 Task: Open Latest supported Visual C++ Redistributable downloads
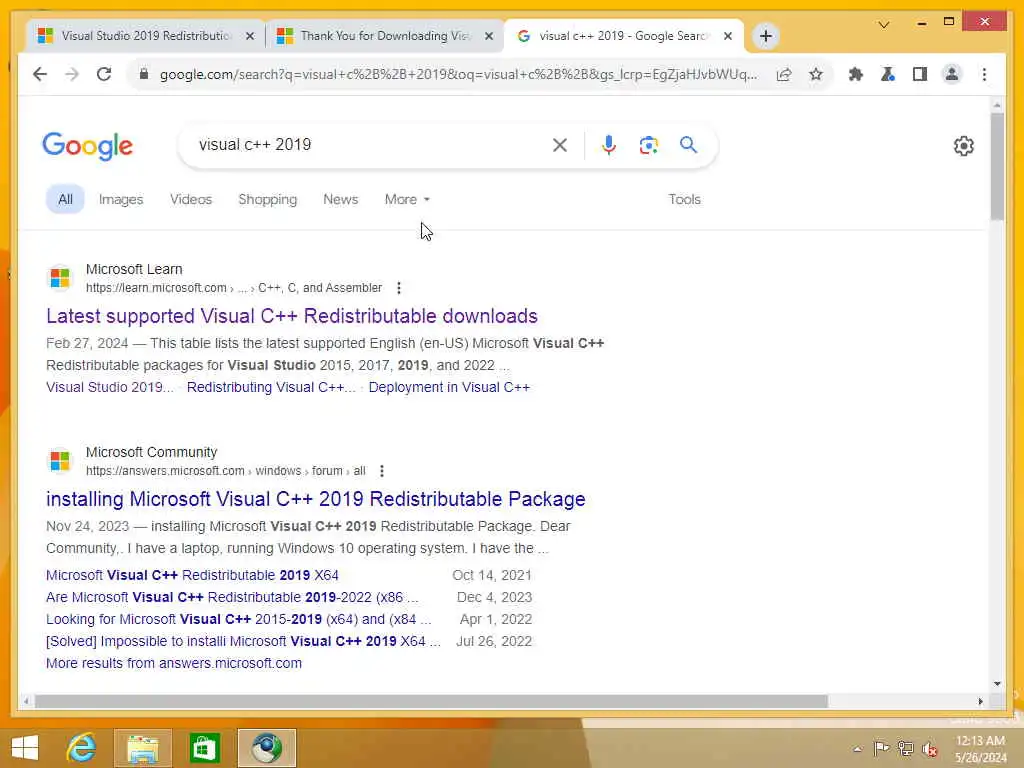(292, 316)
